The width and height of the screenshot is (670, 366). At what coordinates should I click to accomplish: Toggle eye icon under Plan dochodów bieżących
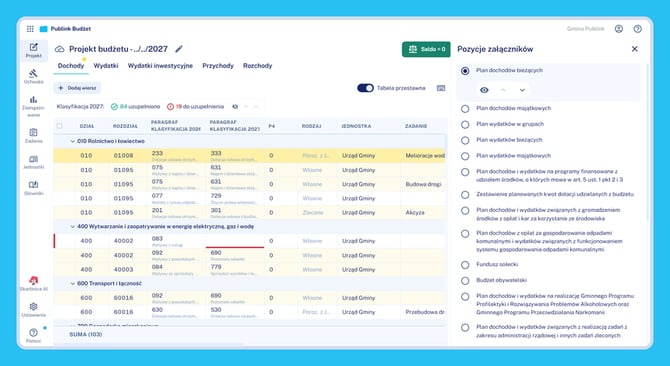pos(484,90)
